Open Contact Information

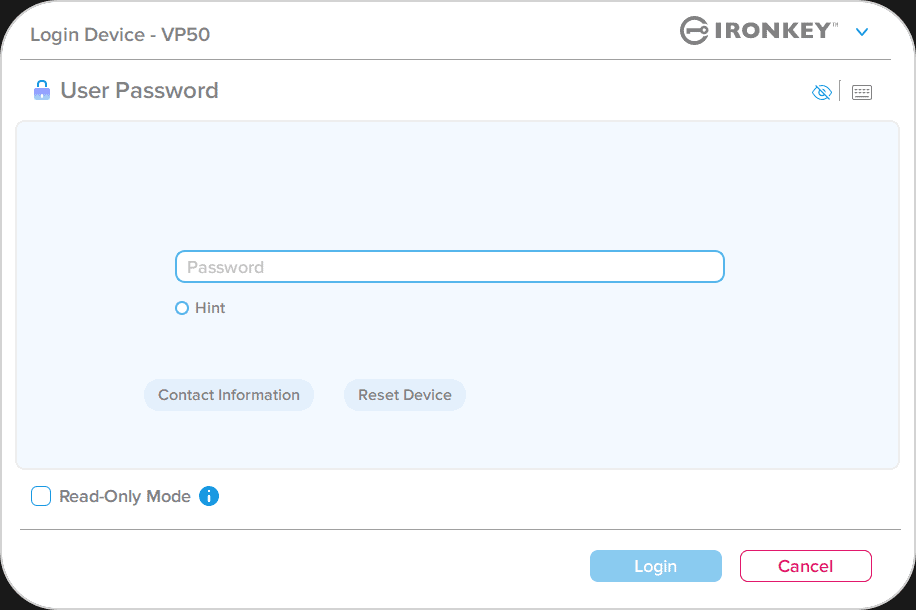(229, 395)
